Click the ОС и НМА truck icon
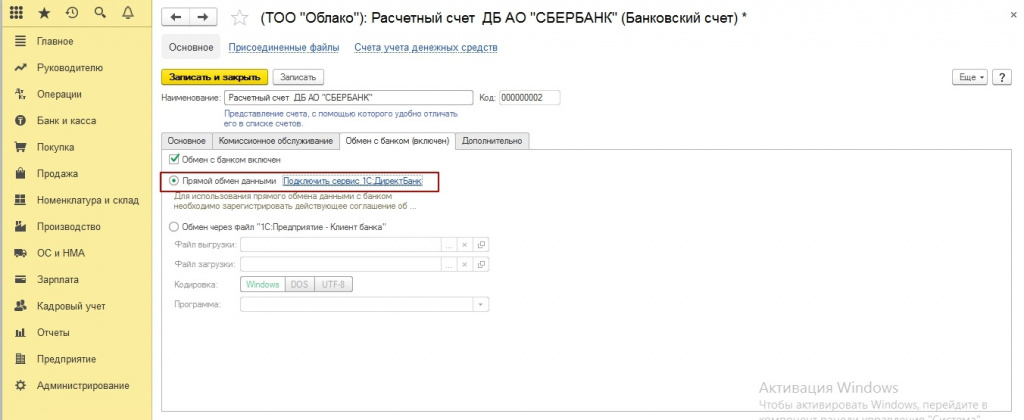Viewport: 1024px width, 420px height. pos(20,253)
